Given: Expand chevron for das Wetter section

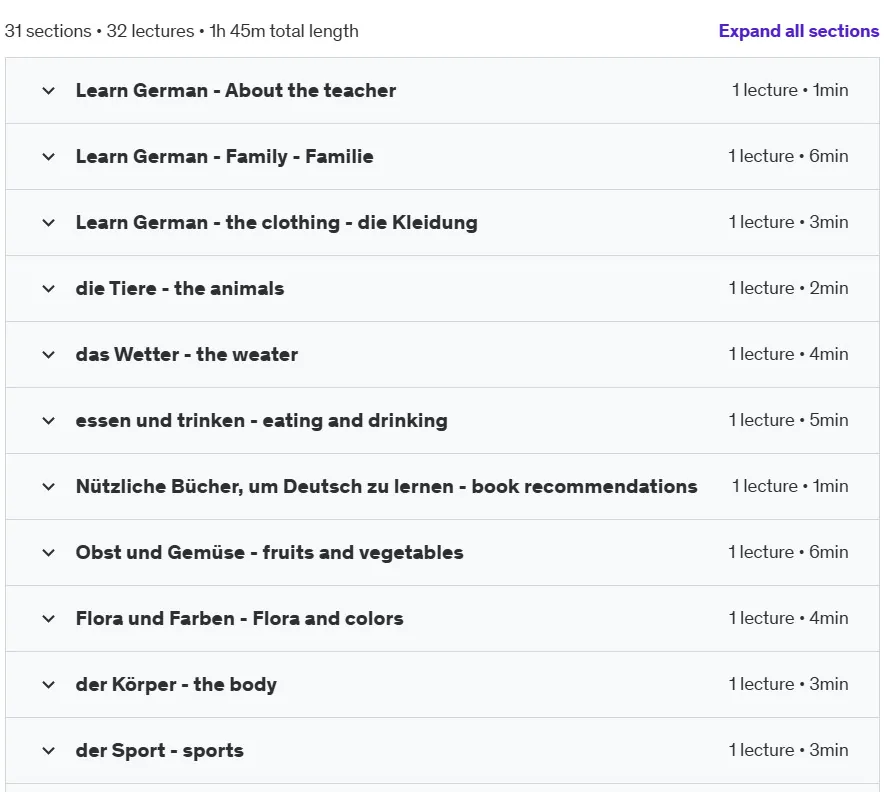Looking at the screenshot, I should [x=48, y=355].
